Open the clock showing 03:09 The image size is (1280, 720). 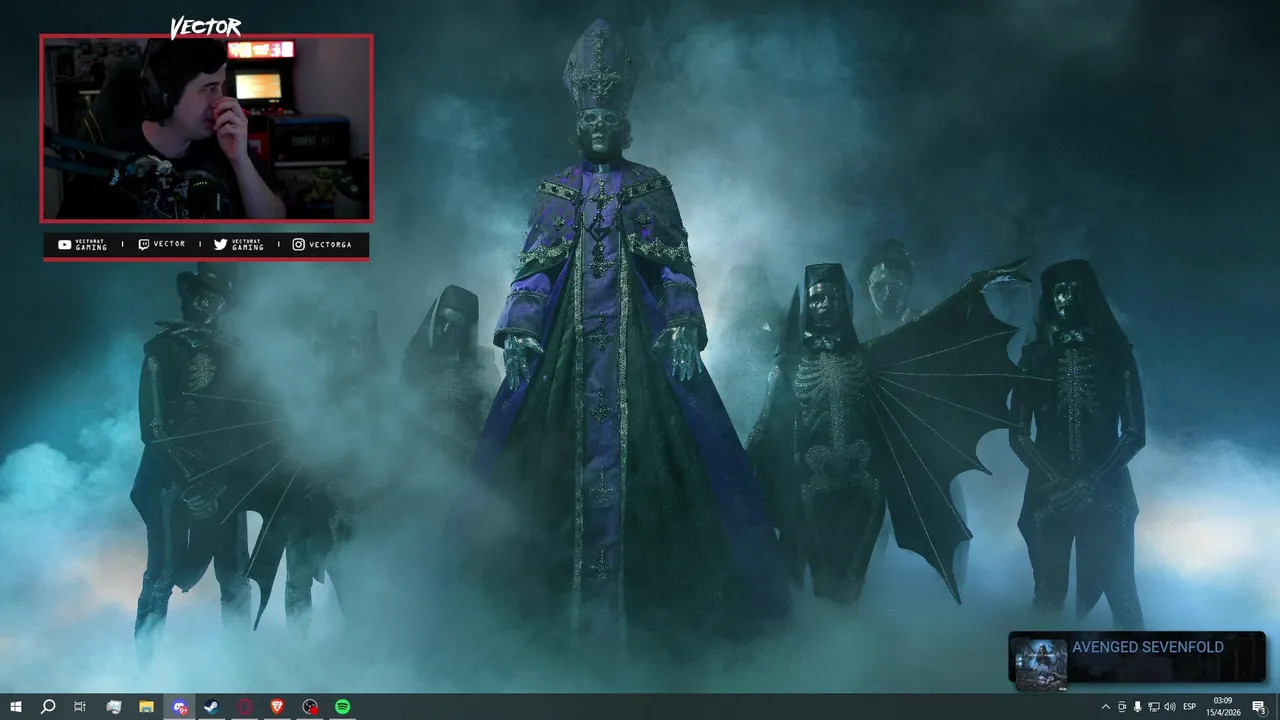(x=1222, y=706)
